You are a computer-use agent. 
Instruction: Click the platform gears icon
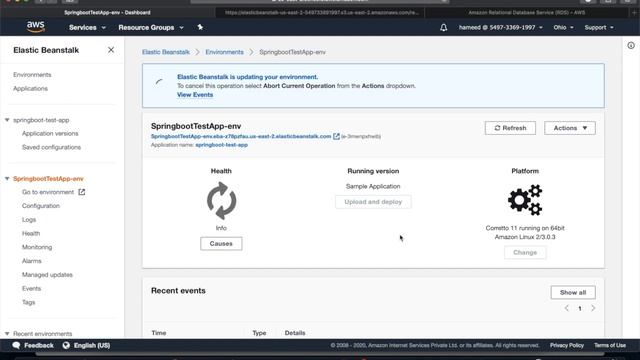[525, 200]
